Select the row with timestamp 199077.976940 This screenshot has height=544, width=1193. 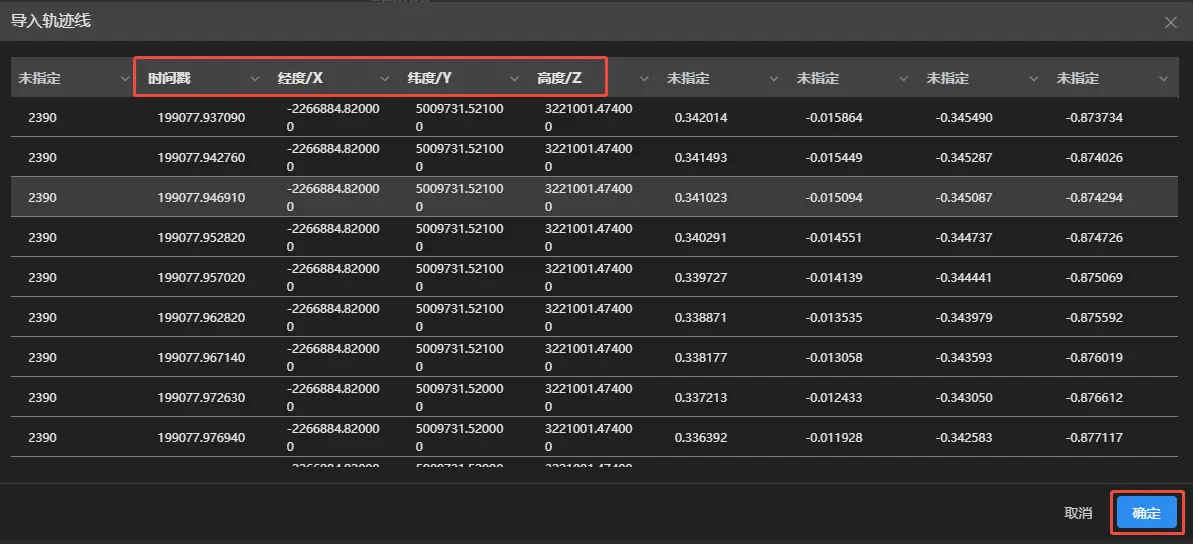[201, 438]
